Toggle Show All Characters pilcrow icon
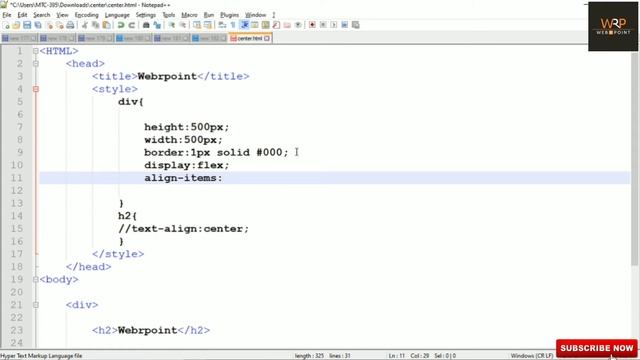 pos(233,25)
